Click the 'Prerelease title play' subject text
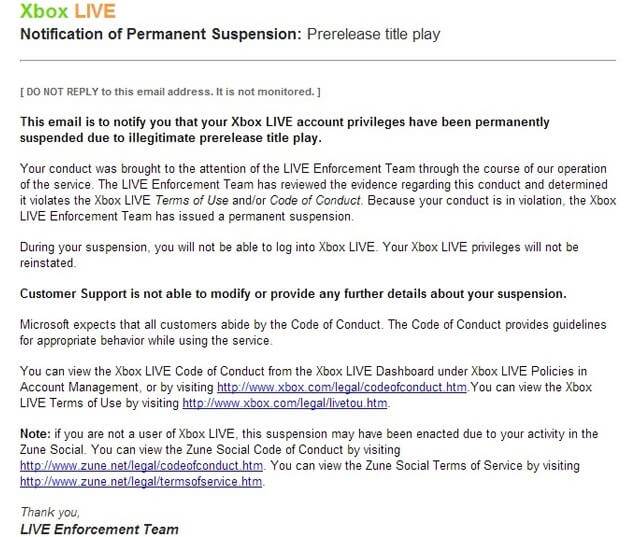 (374, 35)
